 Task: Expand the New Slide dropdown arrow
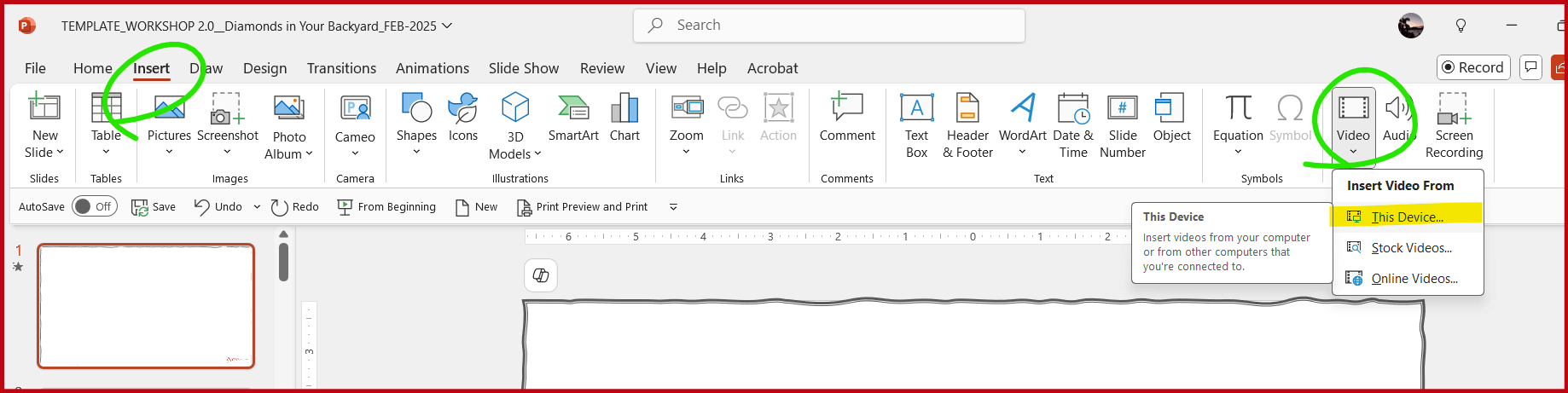pyautogui.click(x=60, y=153)
